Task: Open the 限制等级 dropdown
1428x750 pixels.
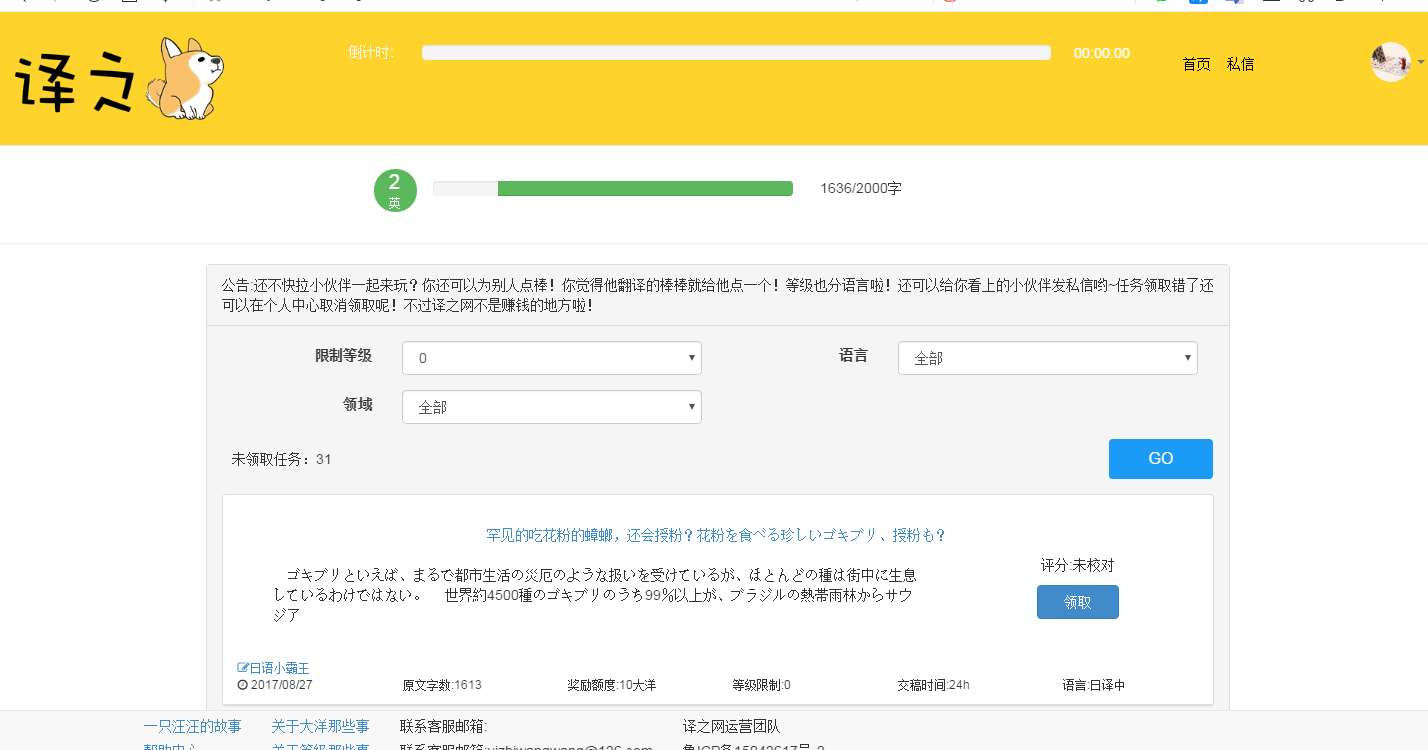Action: point(552,358)
